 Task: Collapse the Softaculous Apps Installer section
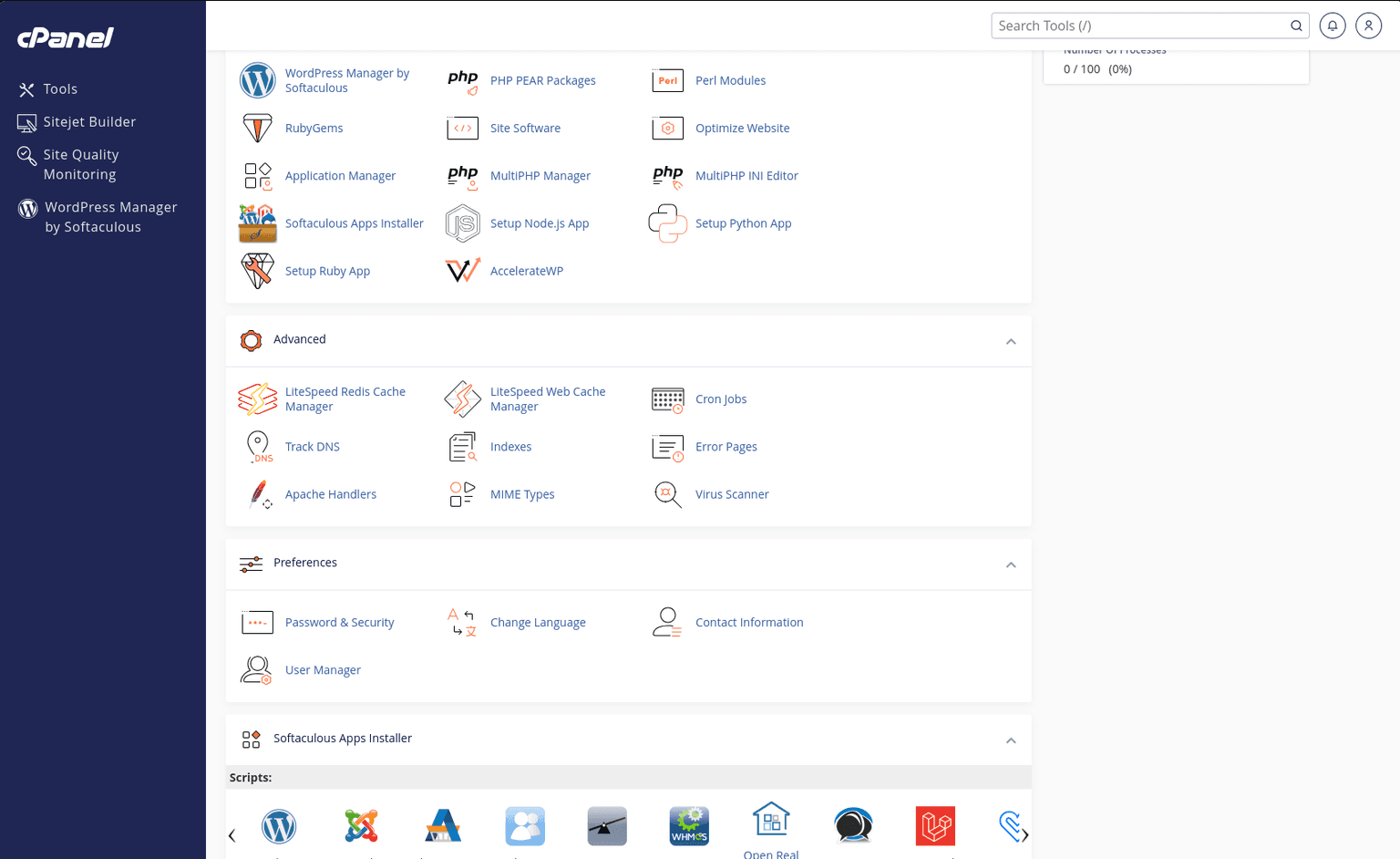[1011, 740]
